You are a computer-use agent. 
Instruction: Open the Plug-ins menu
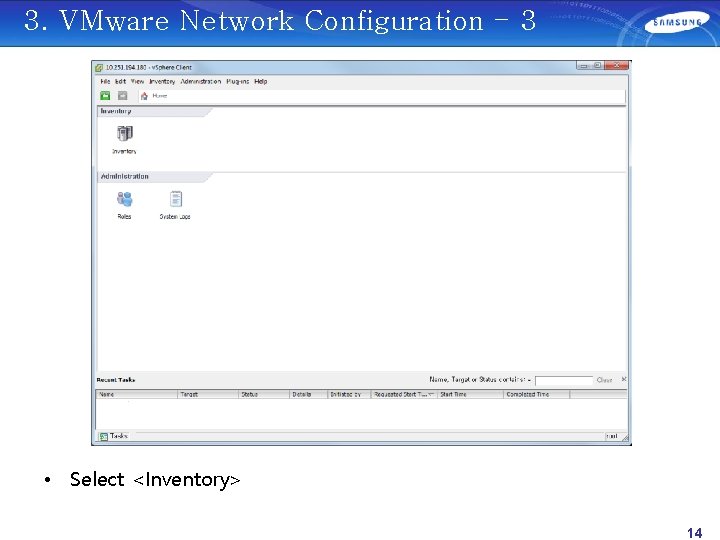coord(237,81)
